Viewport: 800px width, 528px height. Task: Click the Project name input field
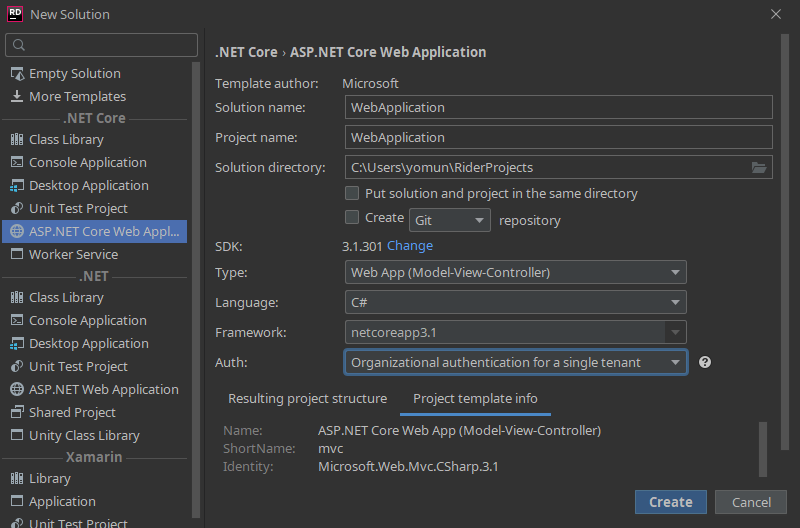coord(558,137)
